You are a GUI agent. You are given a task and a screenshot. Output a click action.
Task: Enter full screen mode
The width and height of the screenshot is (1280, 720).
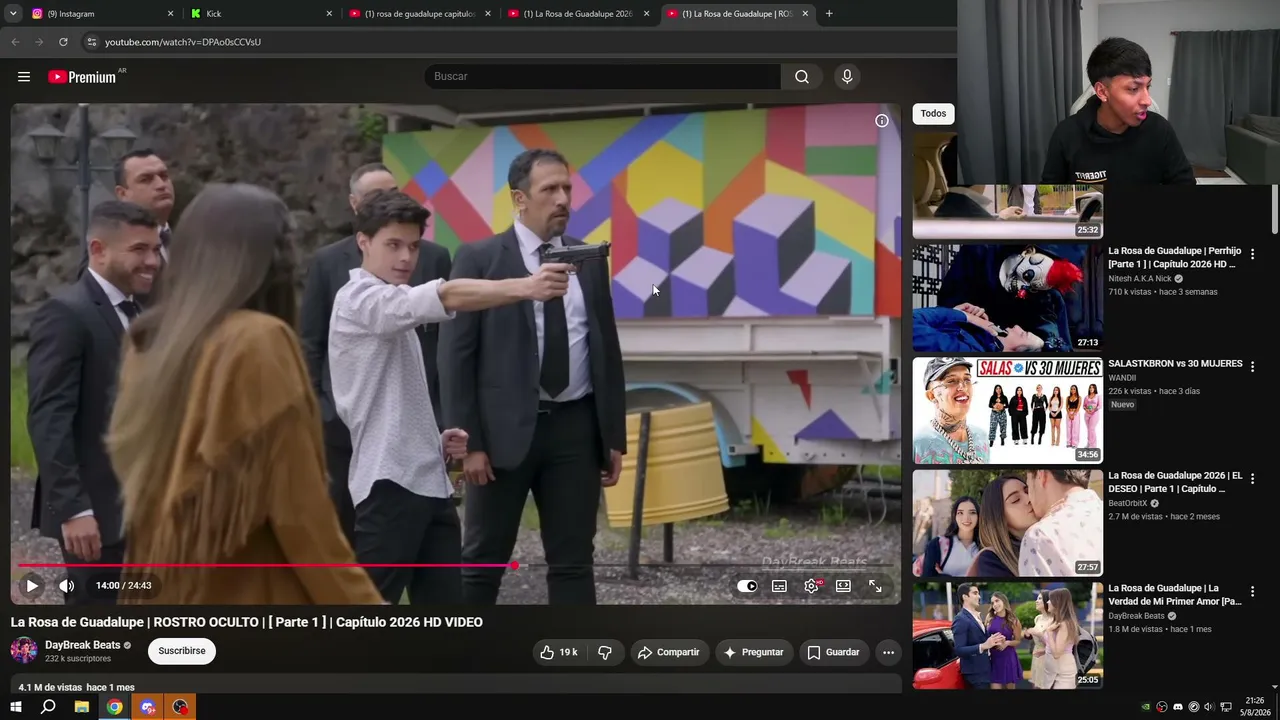click(x=875, y=586)
